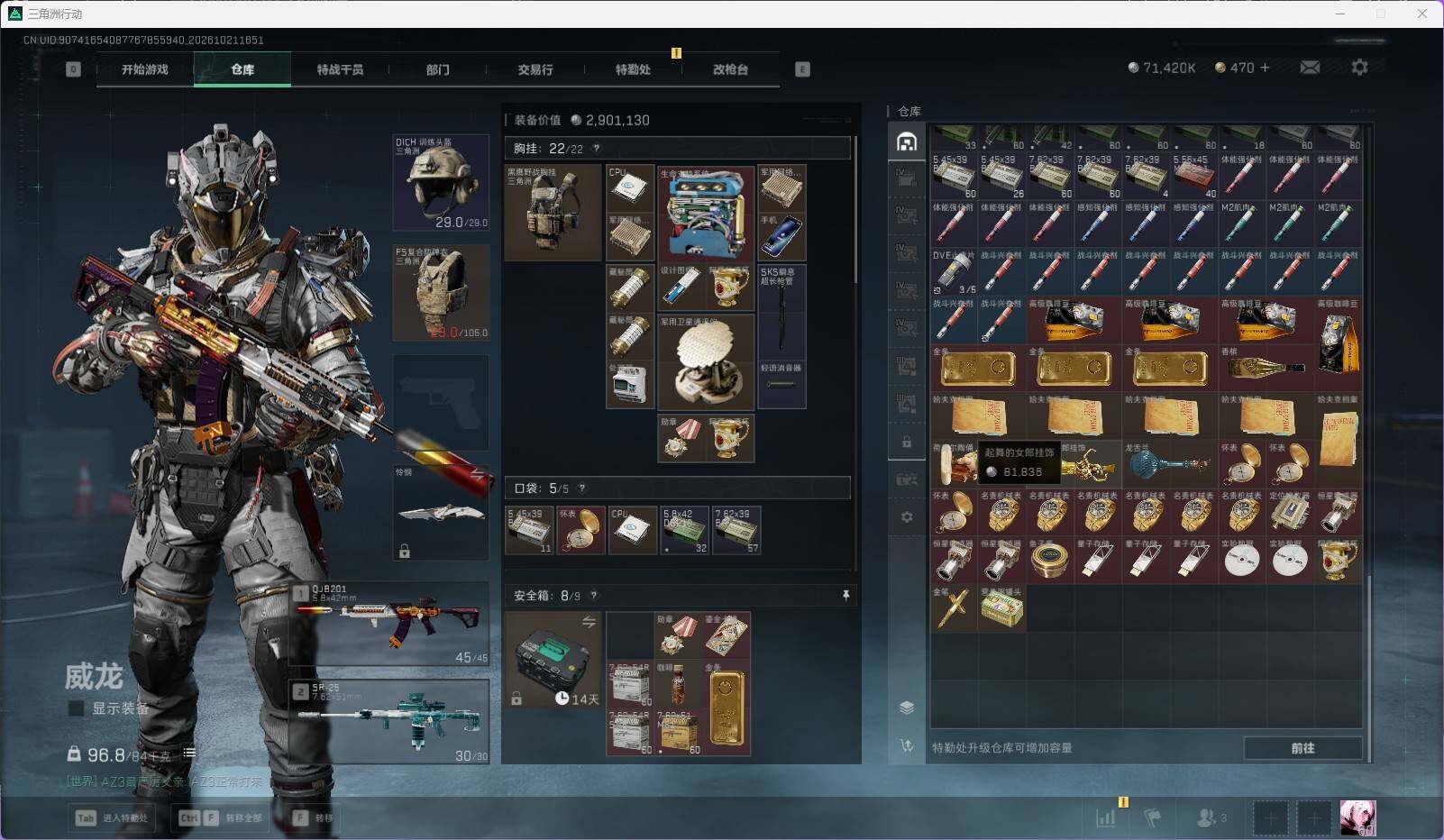
Task: Click the E key hint right of tabs
Action: tap(802, 69)
